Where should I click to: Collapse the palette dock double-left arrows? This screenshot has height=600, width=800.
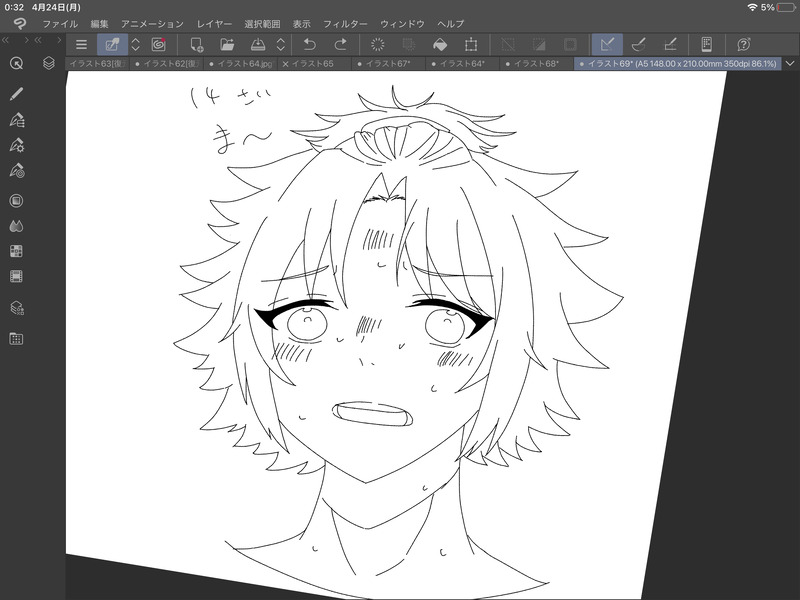coord(6,40)
